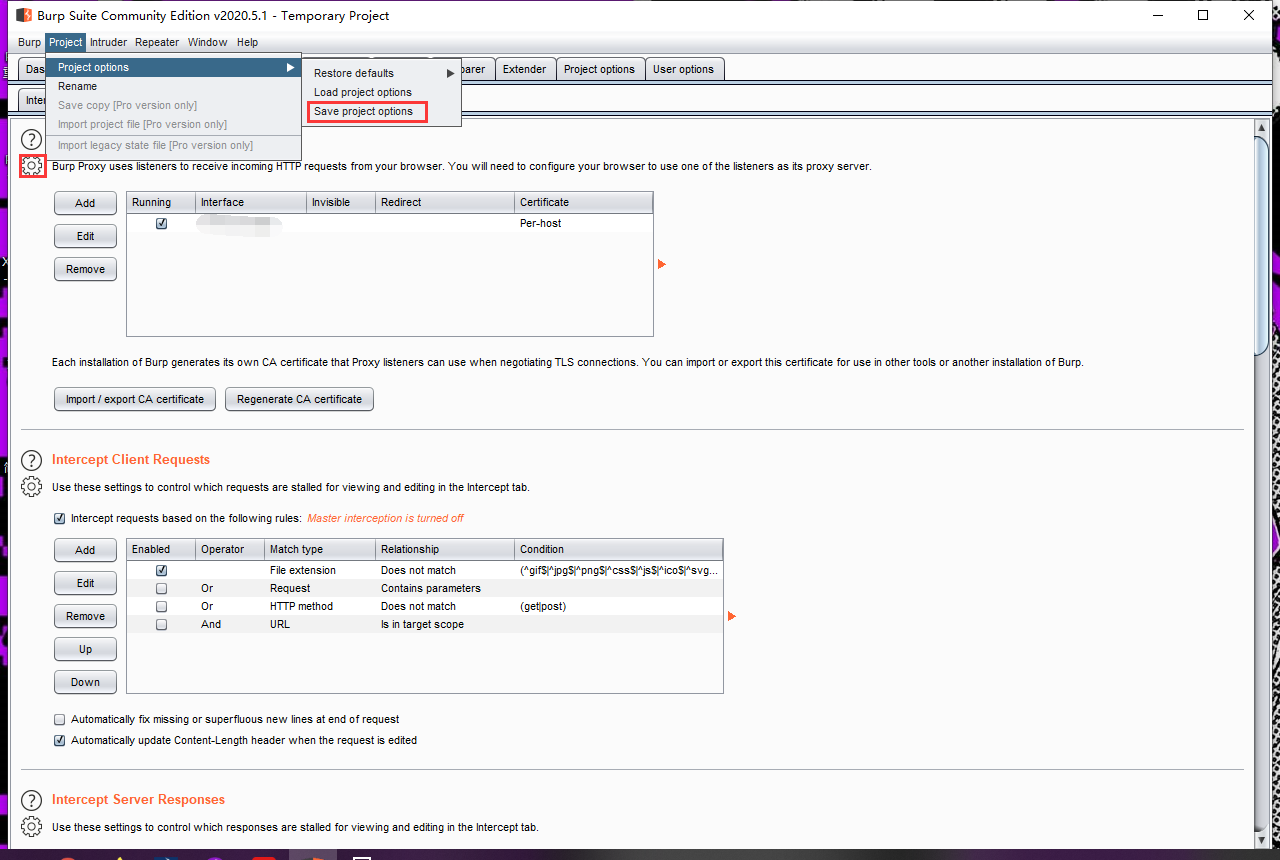Click the 'Interface' column header in listeners table
The height and width of the screenshot is (860, 1280).
click(251, 202)
